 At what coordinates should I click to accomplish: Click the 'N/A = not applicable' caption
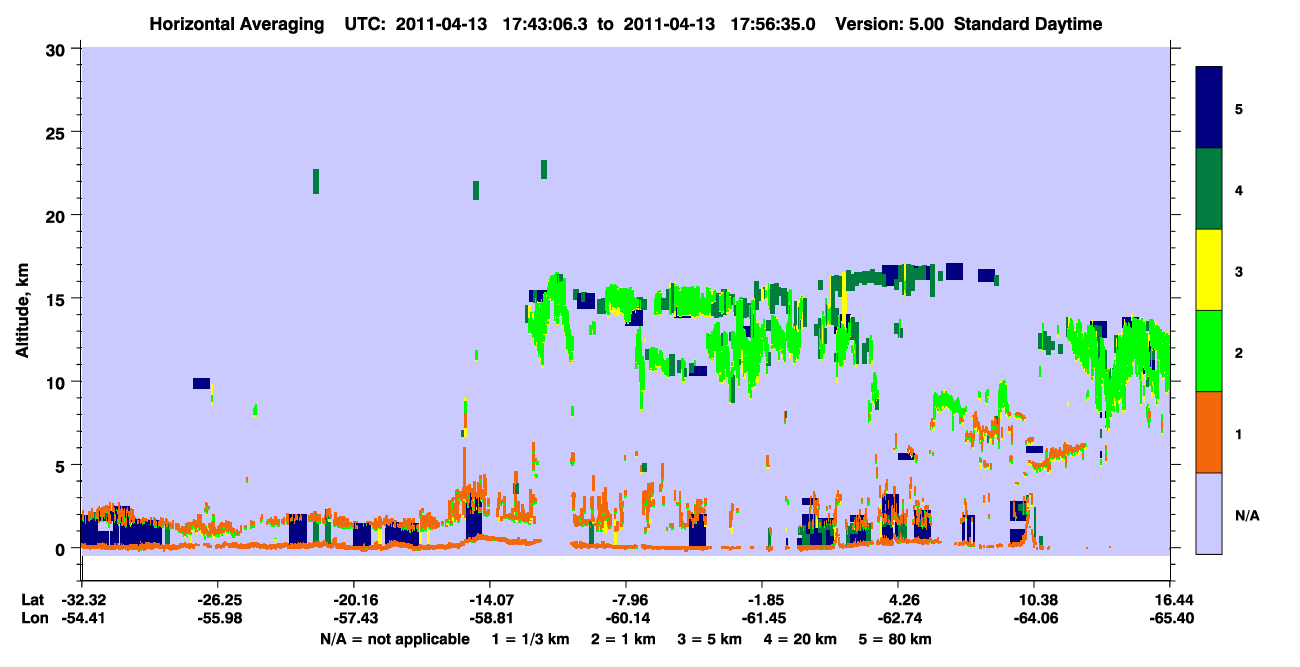394,639
